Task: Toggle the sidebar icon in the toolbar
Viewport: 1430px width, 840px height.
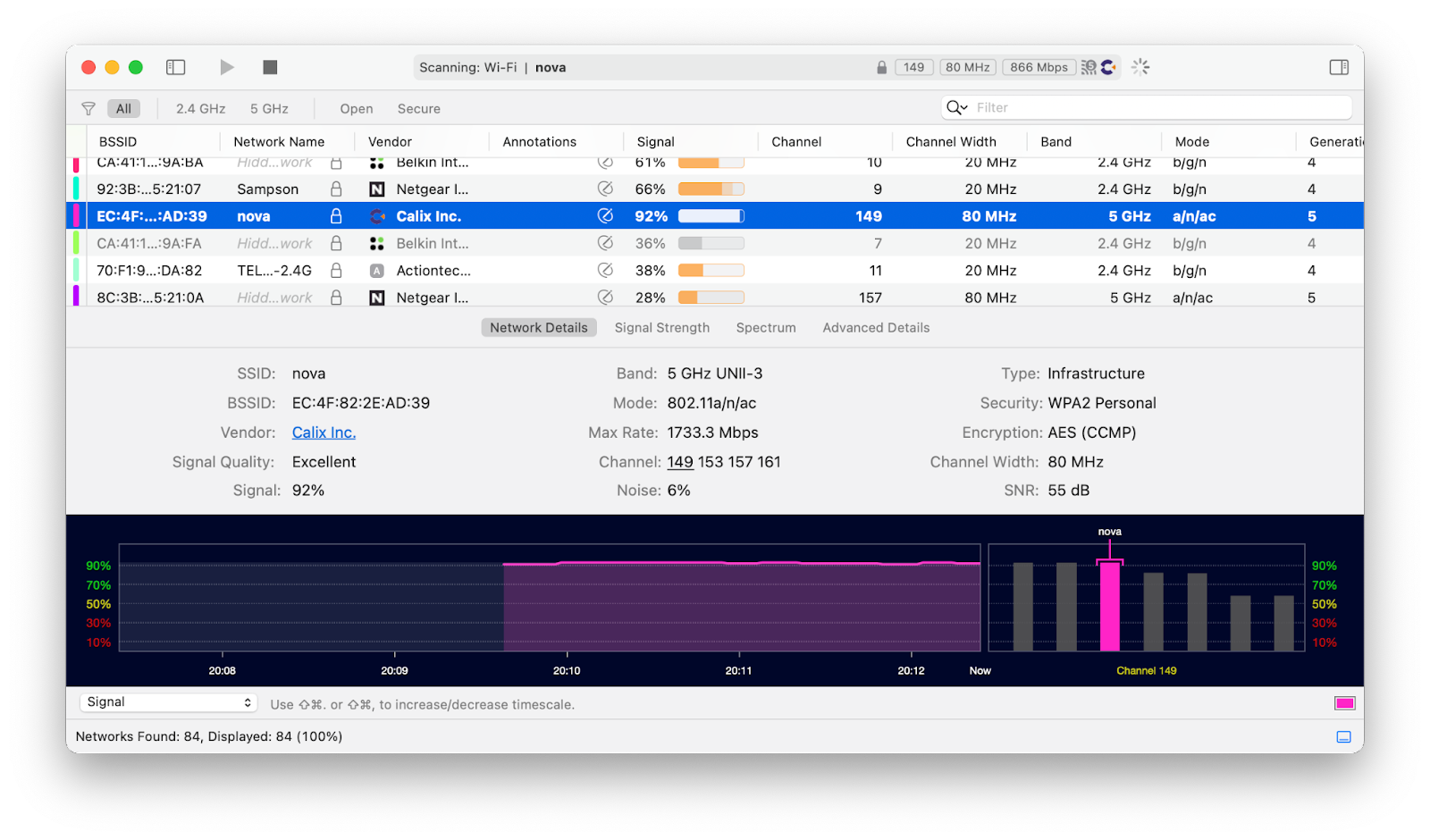Action: pos(175,66)
